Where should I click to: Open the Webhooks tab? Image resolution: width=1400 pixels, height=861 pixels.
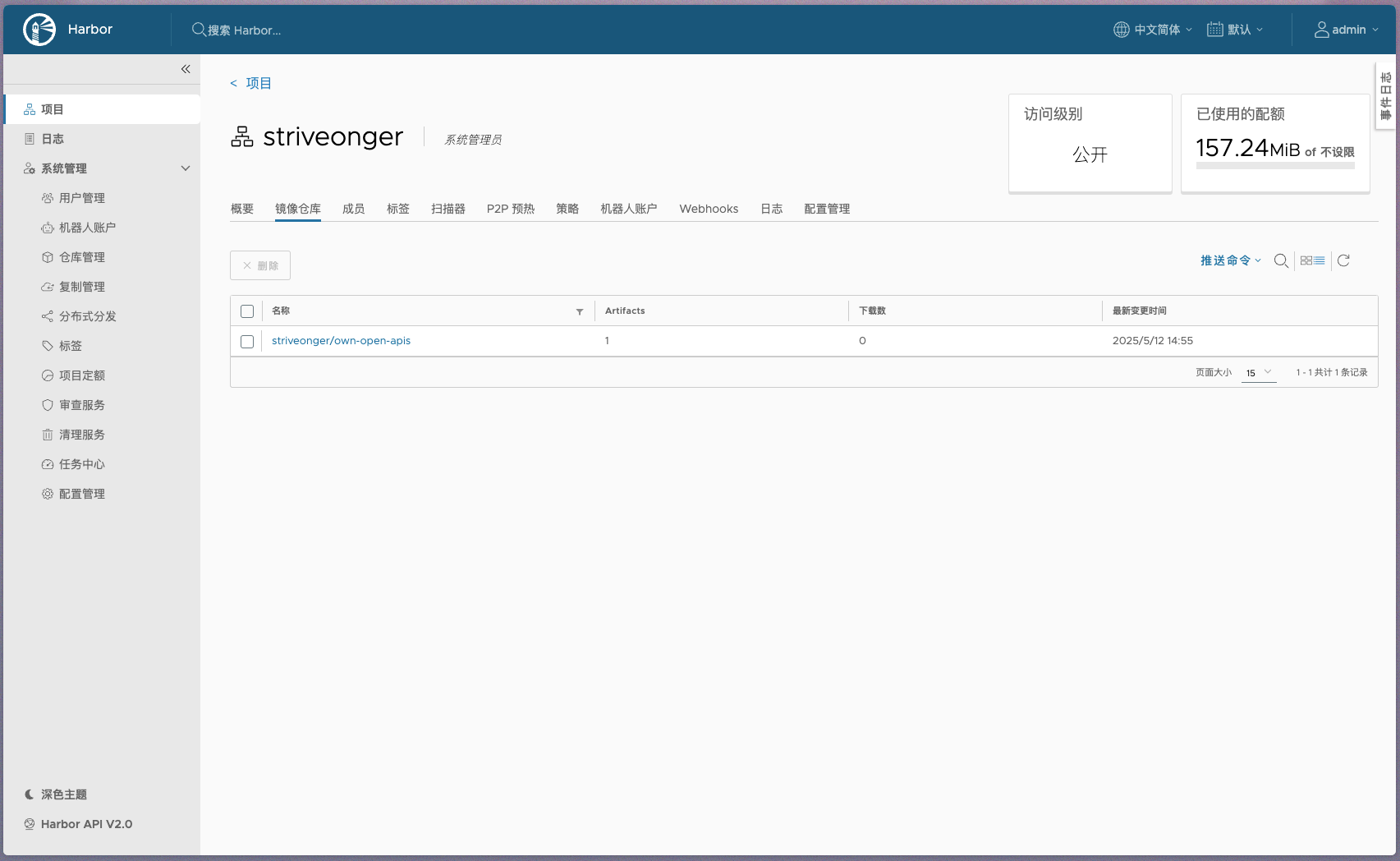[709, 209]
